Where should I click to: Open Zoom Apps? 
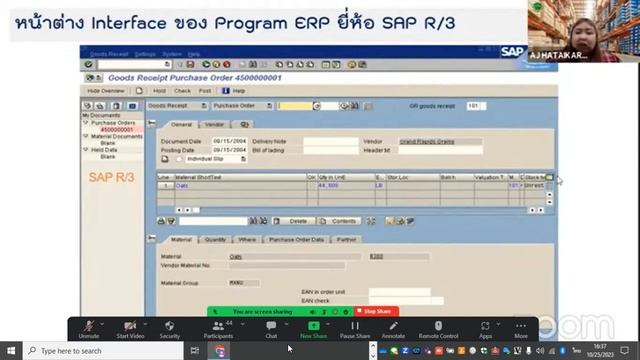(485, 326)
